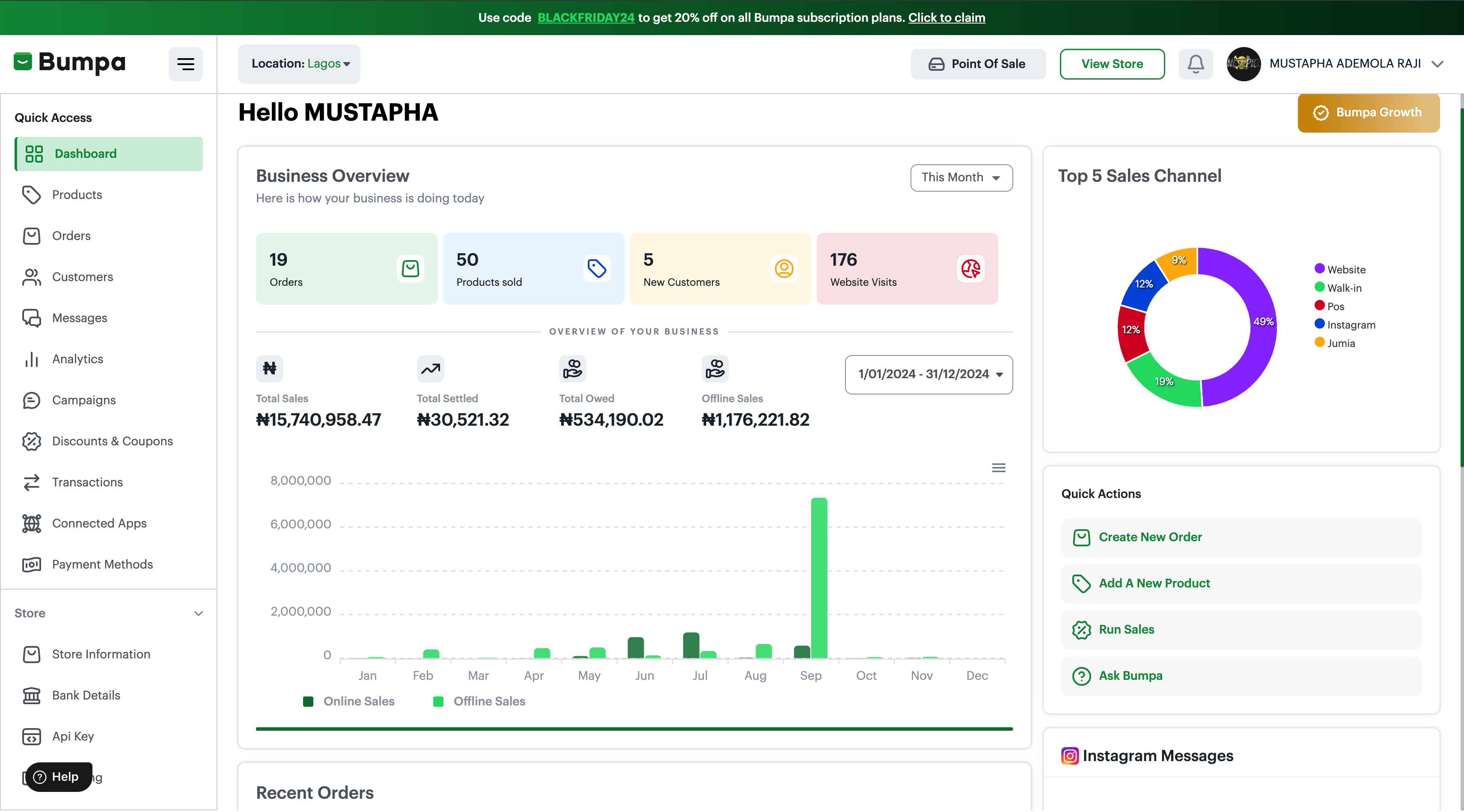This screenshot has width=1464, height=812.
Task: Toggle Website in sales channel legend
Action: click(x=1340, y=269)
